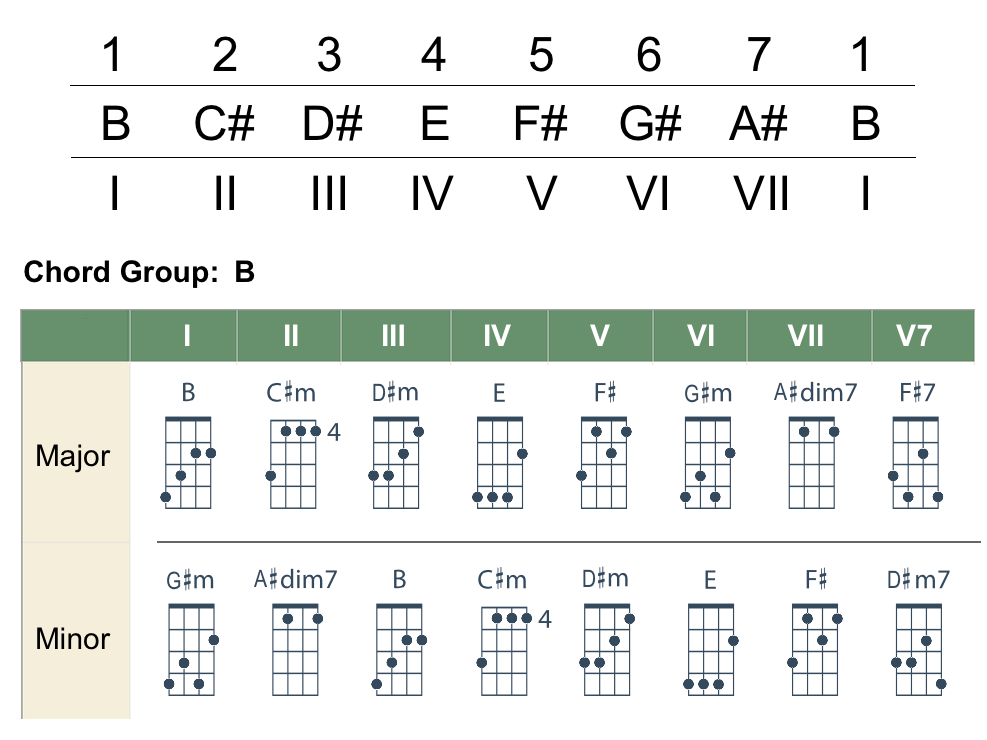
Task: Choose the G#m chord diagram in Minor row
Action: tap(190, 650)
